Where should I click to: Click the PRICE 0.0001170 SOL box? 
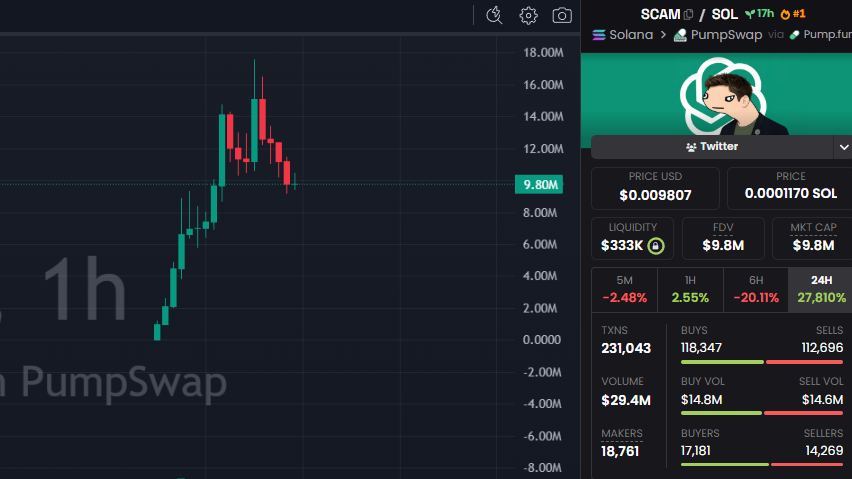click(790, 188)
